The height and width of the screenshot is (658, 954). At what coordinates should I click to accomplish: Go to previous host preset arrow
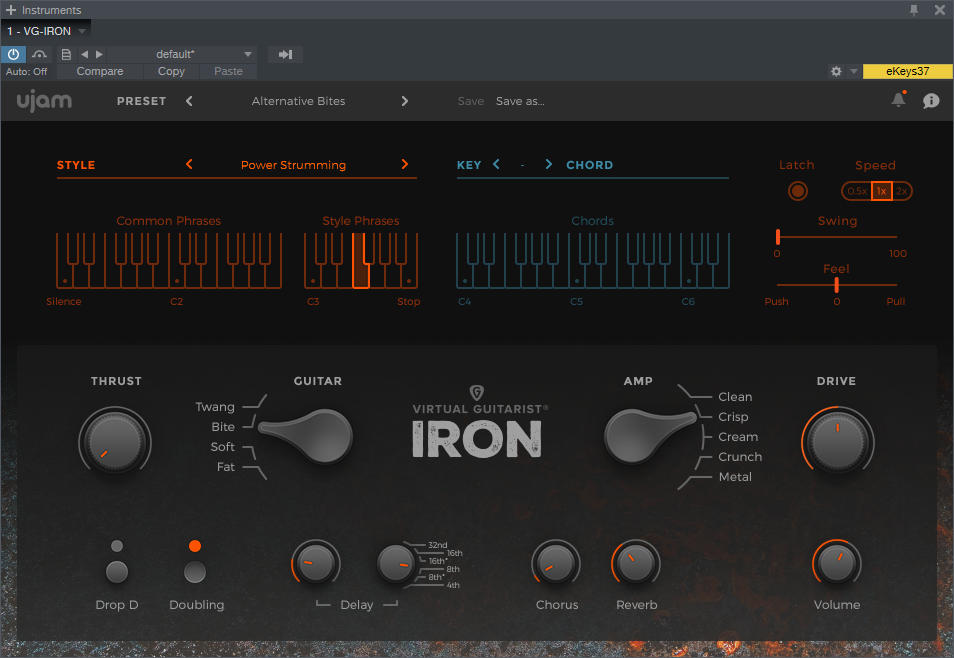[85, 54]
